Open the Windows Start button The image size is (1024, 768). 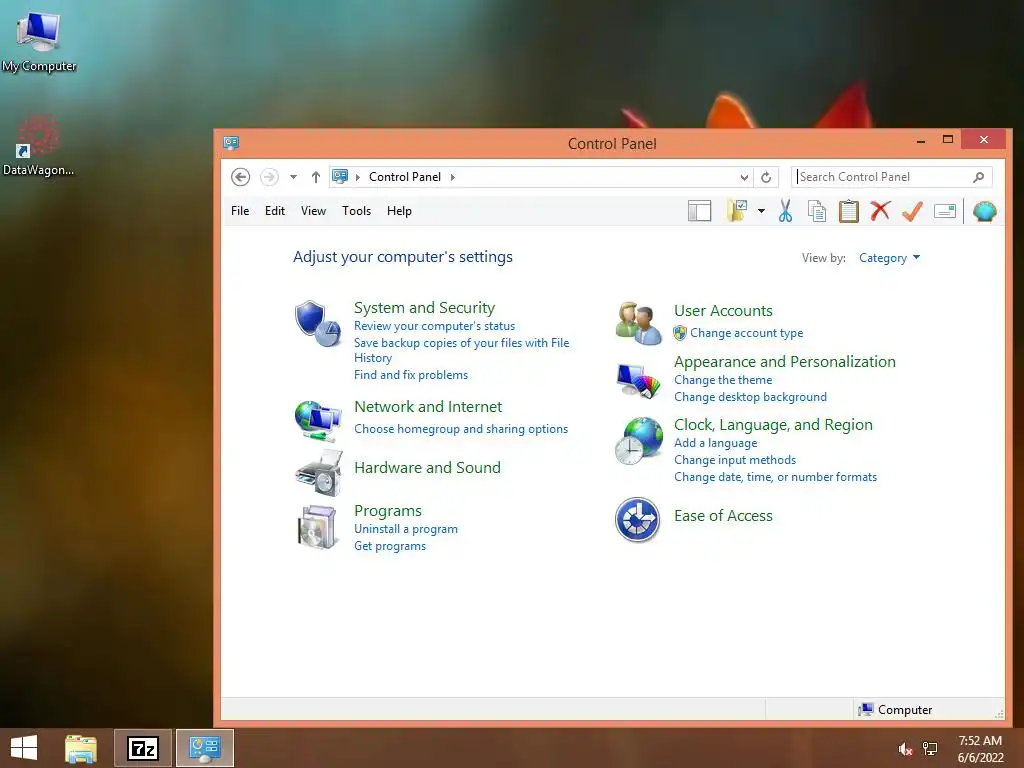pyautogui.click(x=24, y=748)
